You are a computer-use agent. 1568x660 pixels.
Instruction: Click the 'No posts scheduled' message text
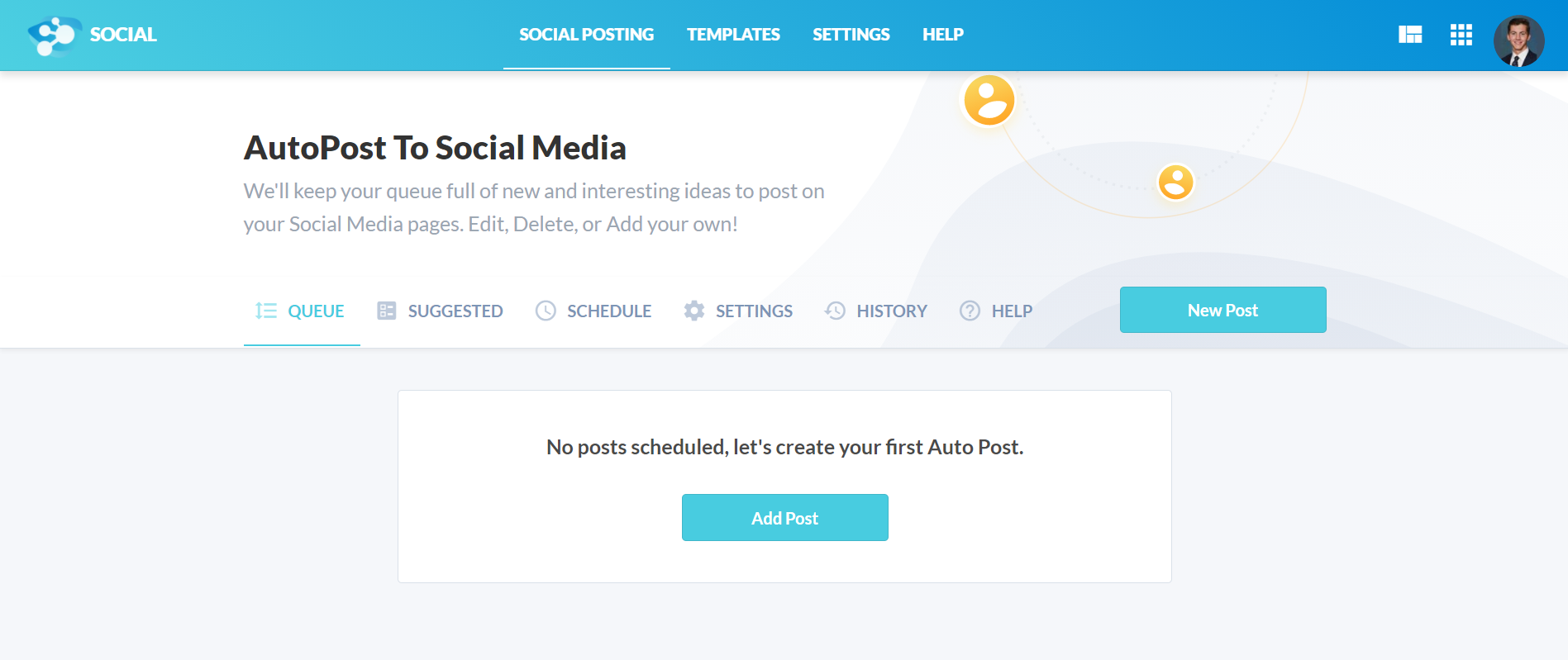pyautogui.click(x=785, y=447)
